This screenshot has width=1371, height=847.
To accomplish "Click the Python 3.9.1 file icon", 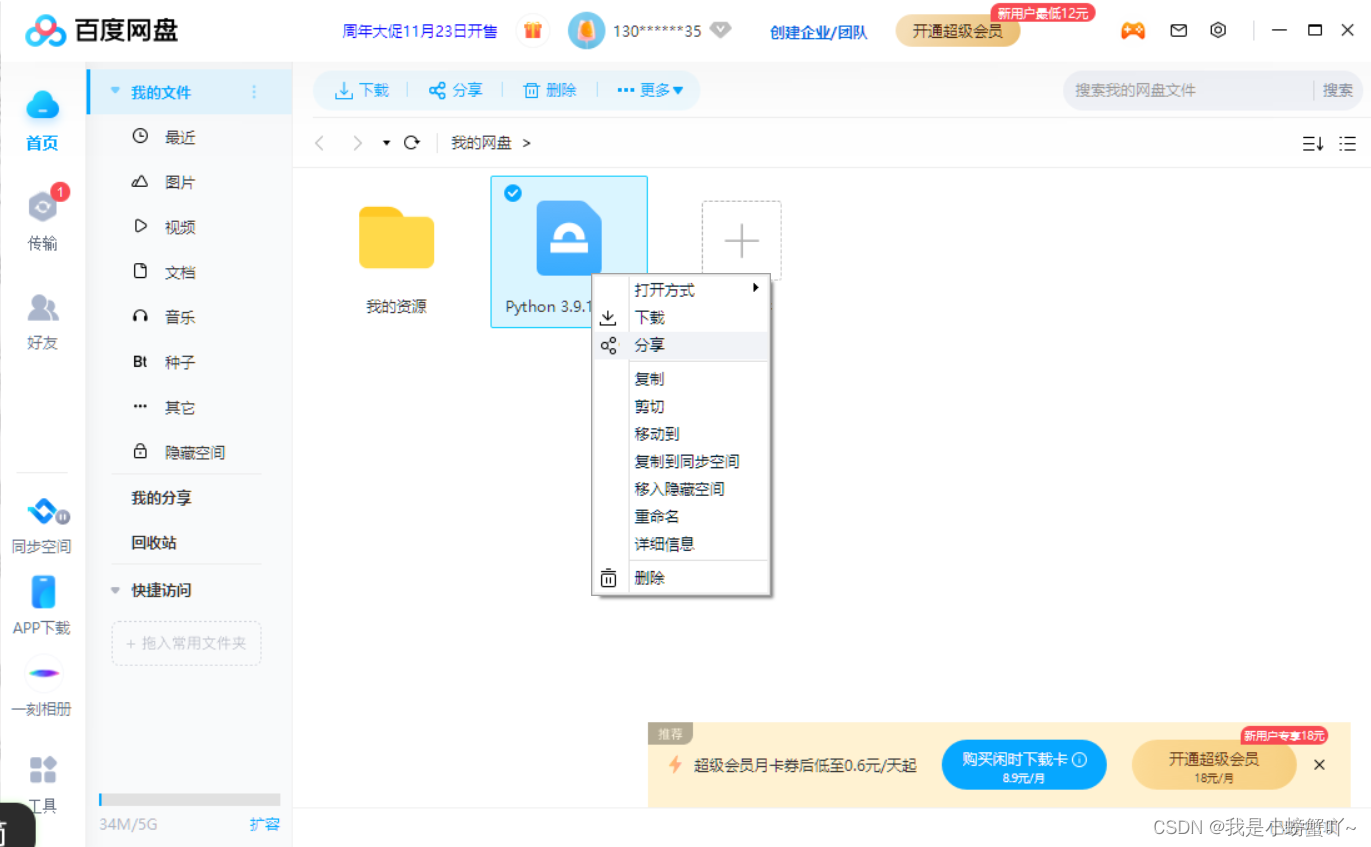I will point(569,238).
